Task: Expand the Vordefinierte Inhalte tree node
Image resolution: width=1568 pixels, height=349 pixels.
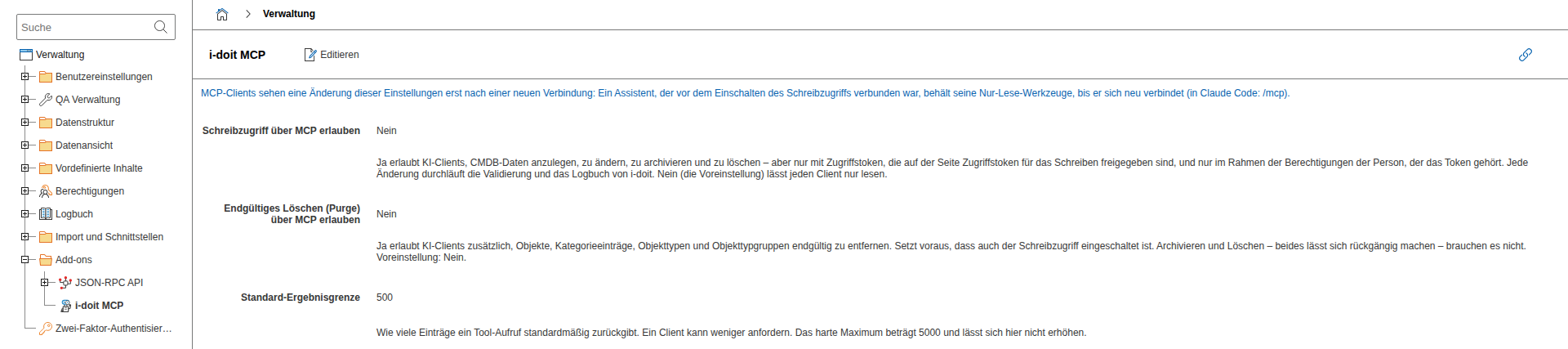Action: point(24,168)
